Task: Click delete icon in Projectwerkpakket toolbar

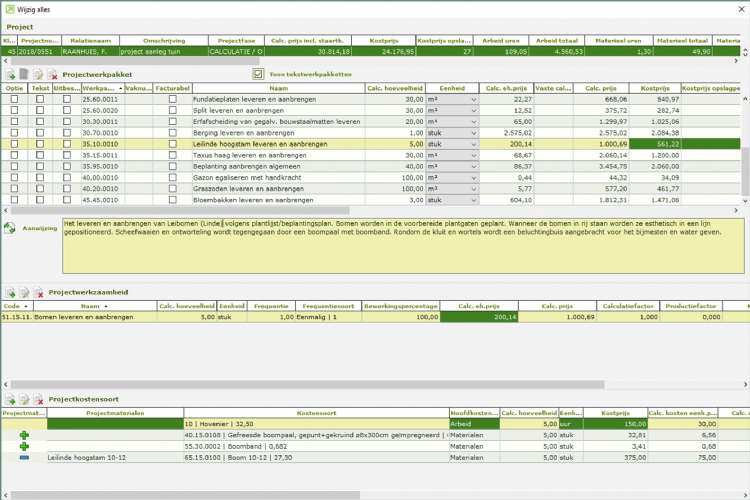Action: coord(53,74)
